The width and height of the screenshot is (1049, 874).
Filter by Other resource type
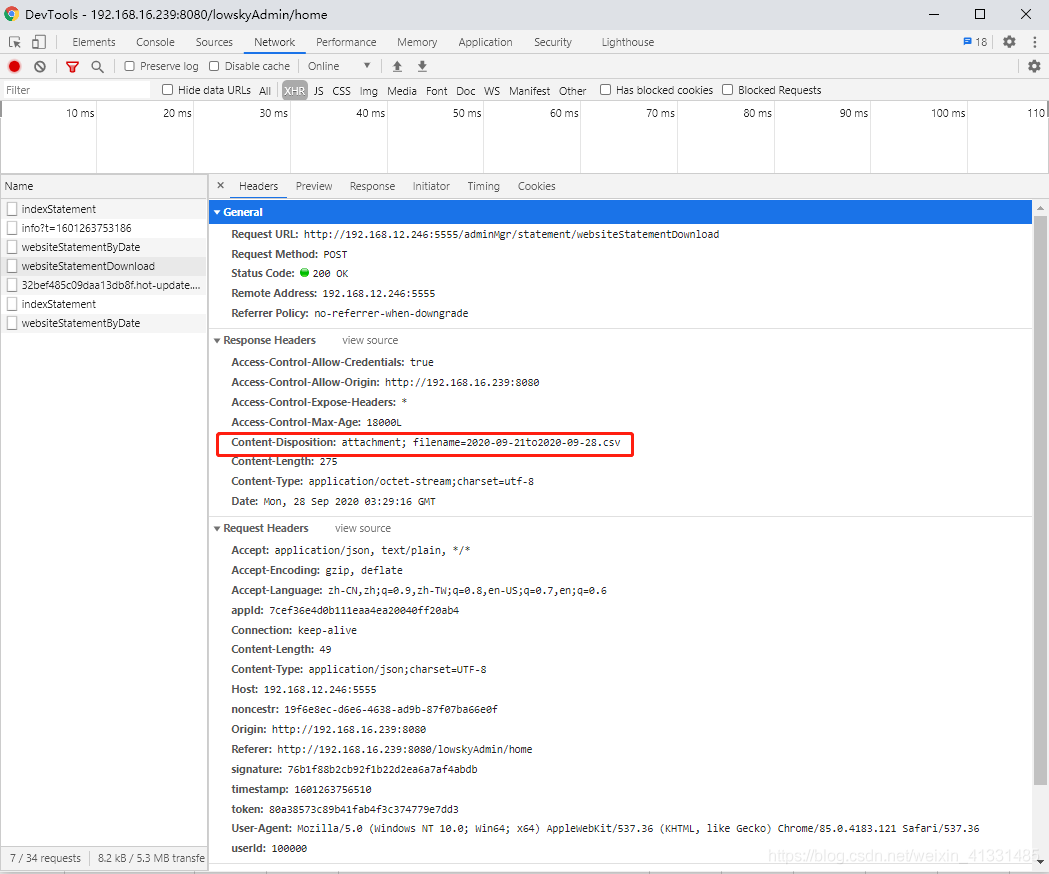point(573,90)
